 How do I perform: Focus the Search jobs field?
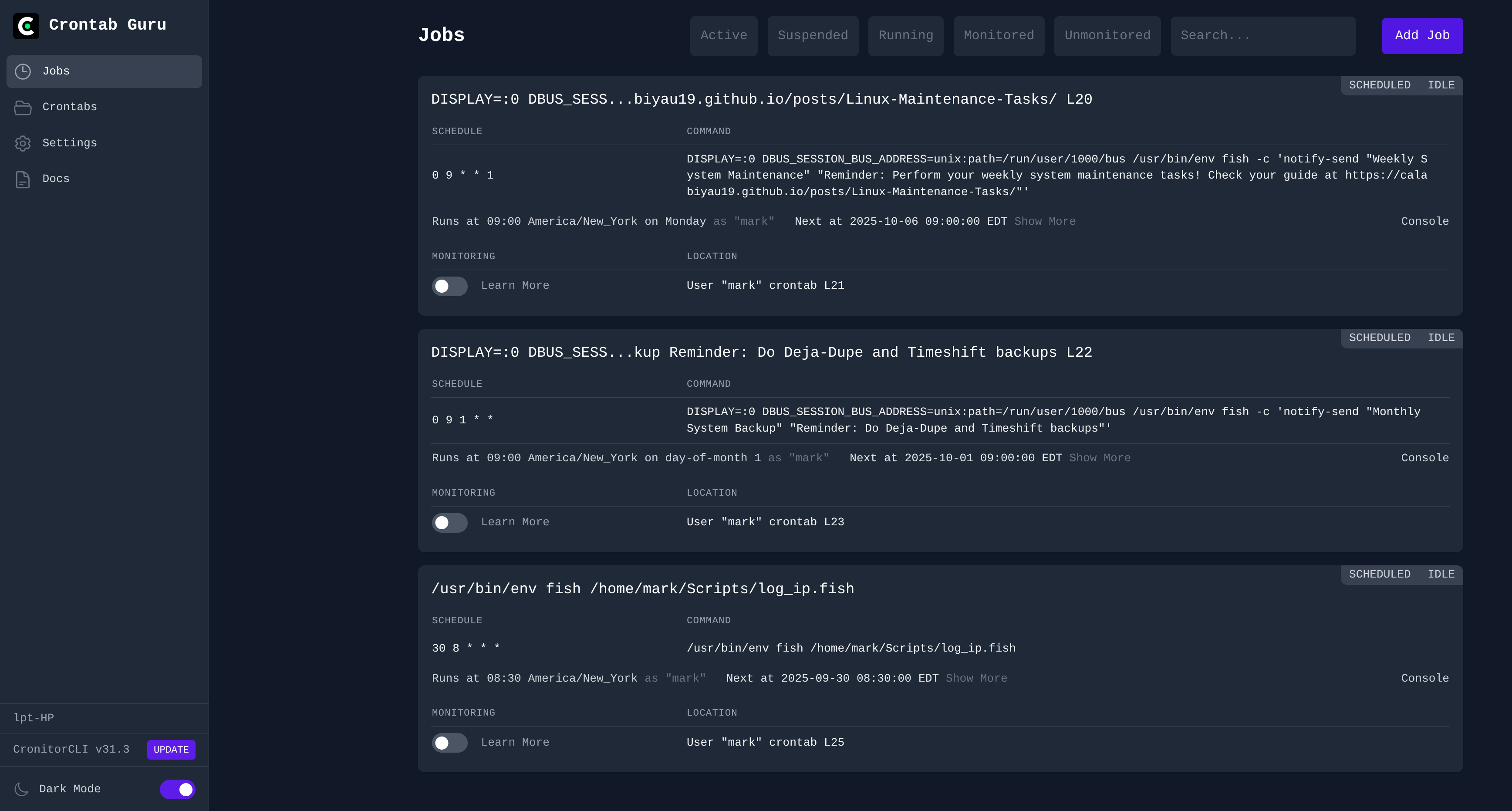click(x=1263, y=36)
